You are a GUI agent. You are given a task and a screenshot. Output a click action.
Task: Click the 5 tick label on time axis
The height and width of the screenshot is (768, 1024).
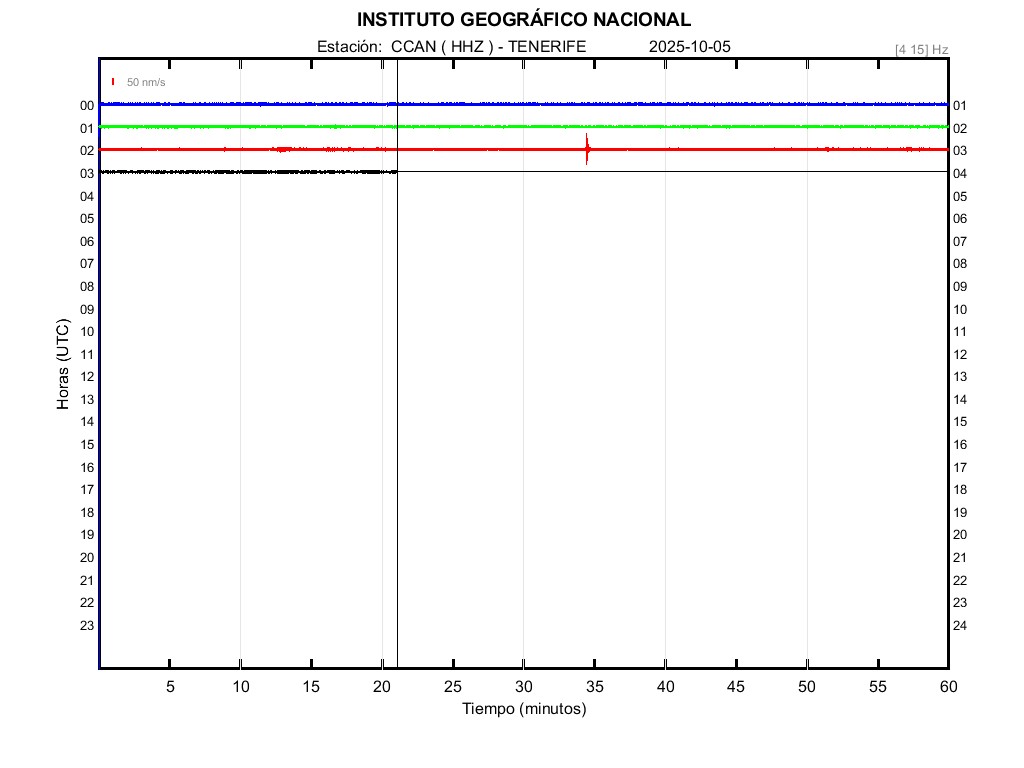pos(170,687)
